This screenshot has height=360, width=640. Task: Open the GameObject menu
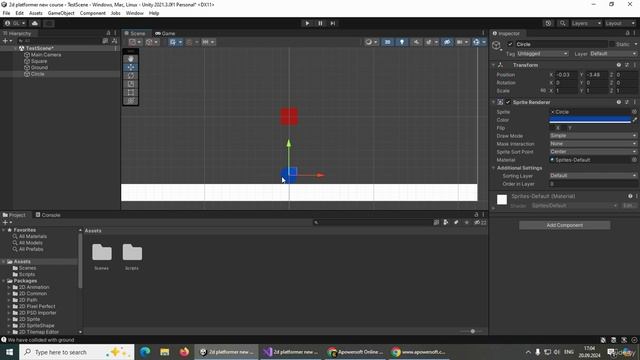pos(61,13)
